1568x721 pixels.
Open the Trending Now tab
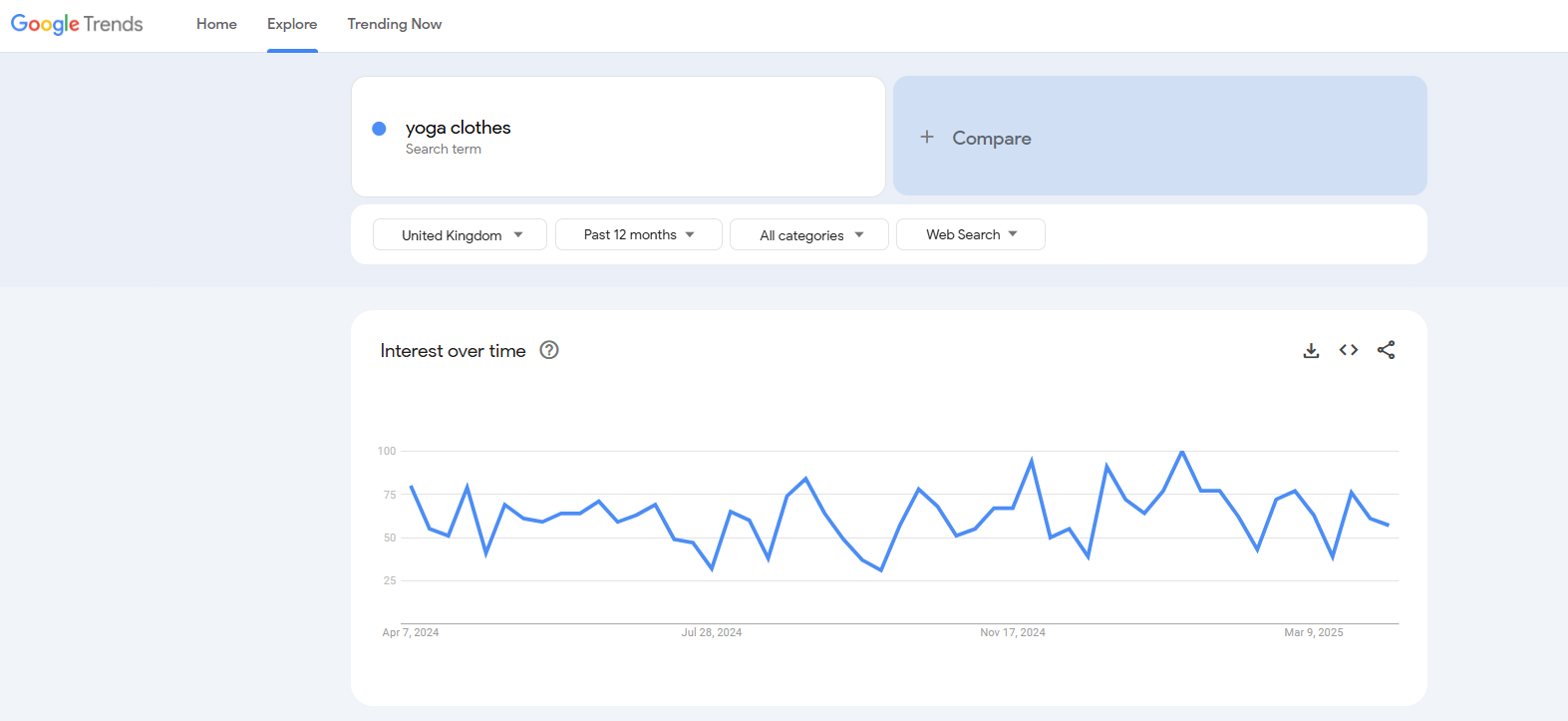pyautogui.click(x=395, y=24)
